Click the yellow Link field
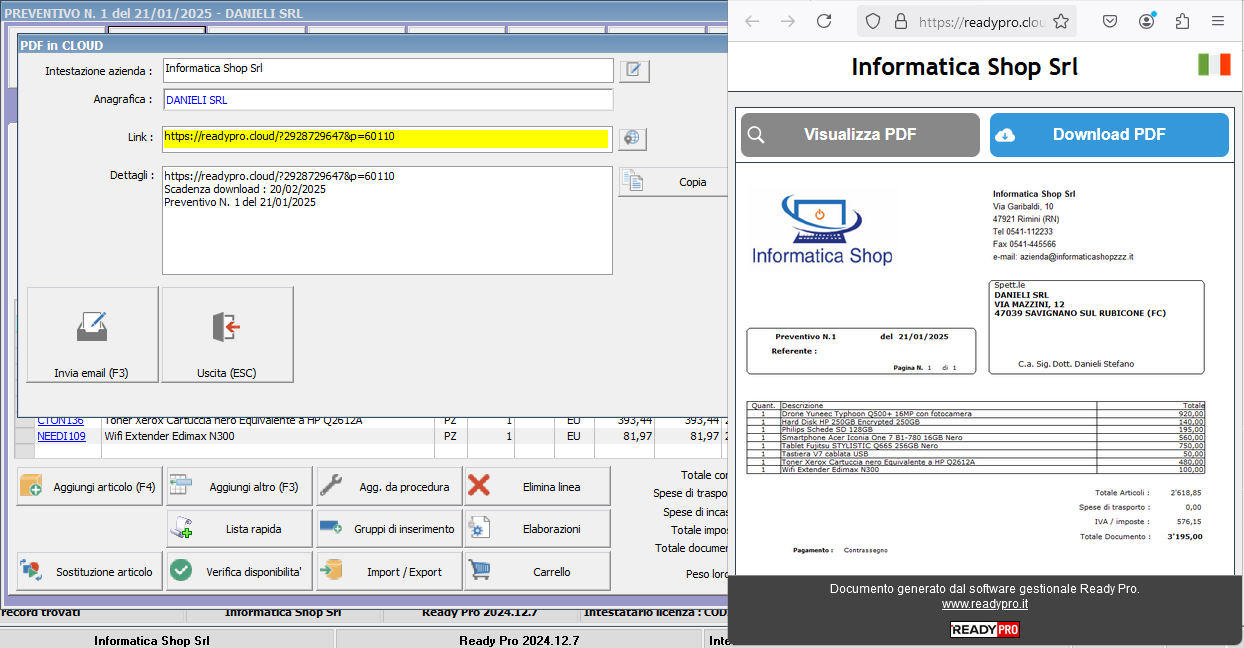Viewport: 1244px width, 648px height. click(387, 138)
